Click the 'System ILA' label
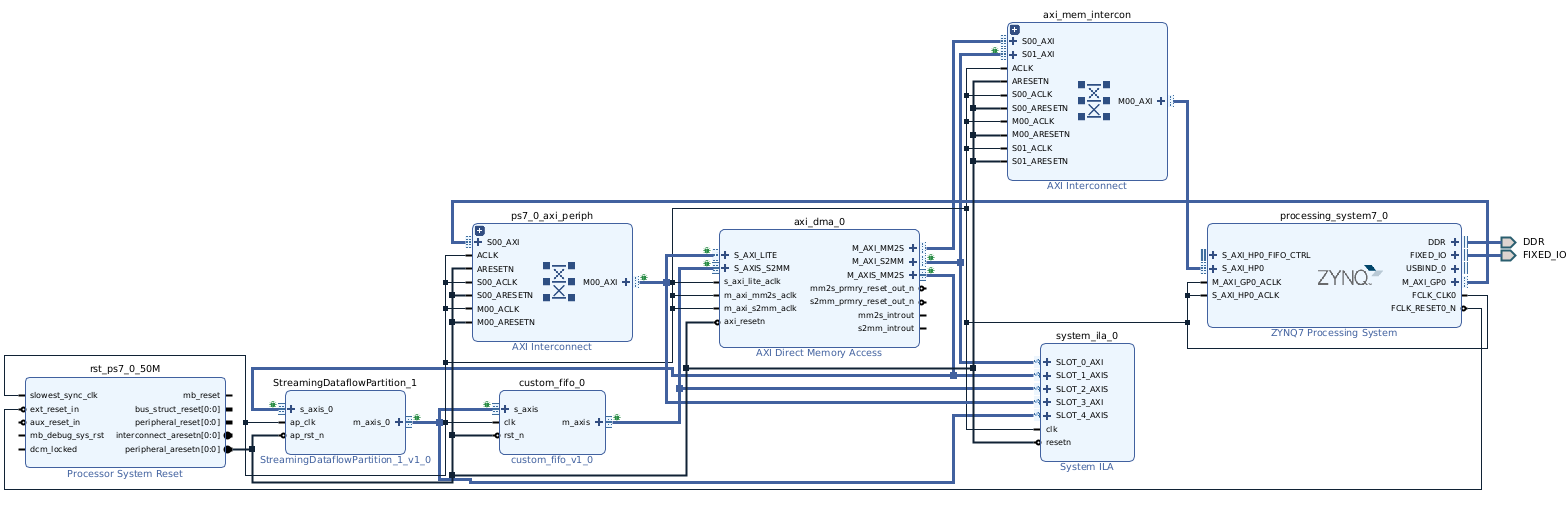The width and height of the screenshot is (1568, 507). tap(1087, 466)
